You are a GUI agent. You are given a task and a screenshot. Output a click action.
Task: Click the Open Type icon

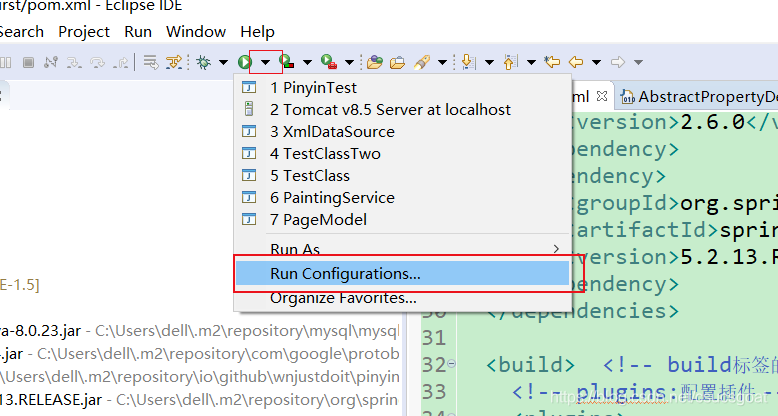375,62
